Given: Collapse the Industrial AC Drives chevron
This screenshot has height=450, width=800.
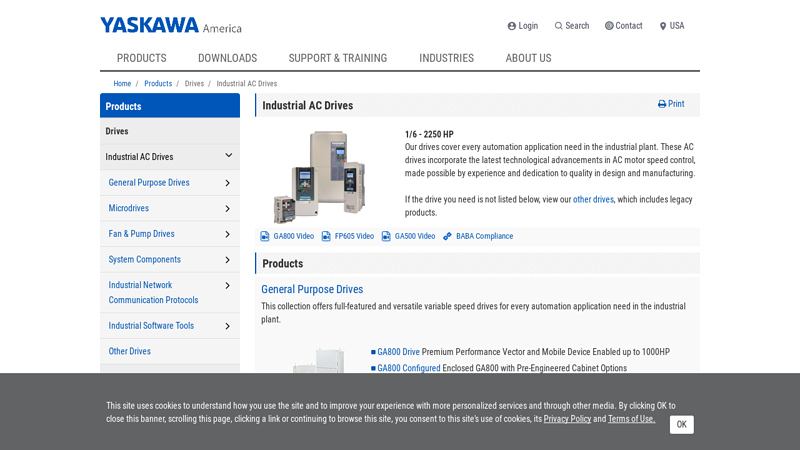Looking at the screenshot, I should (229, 156).
